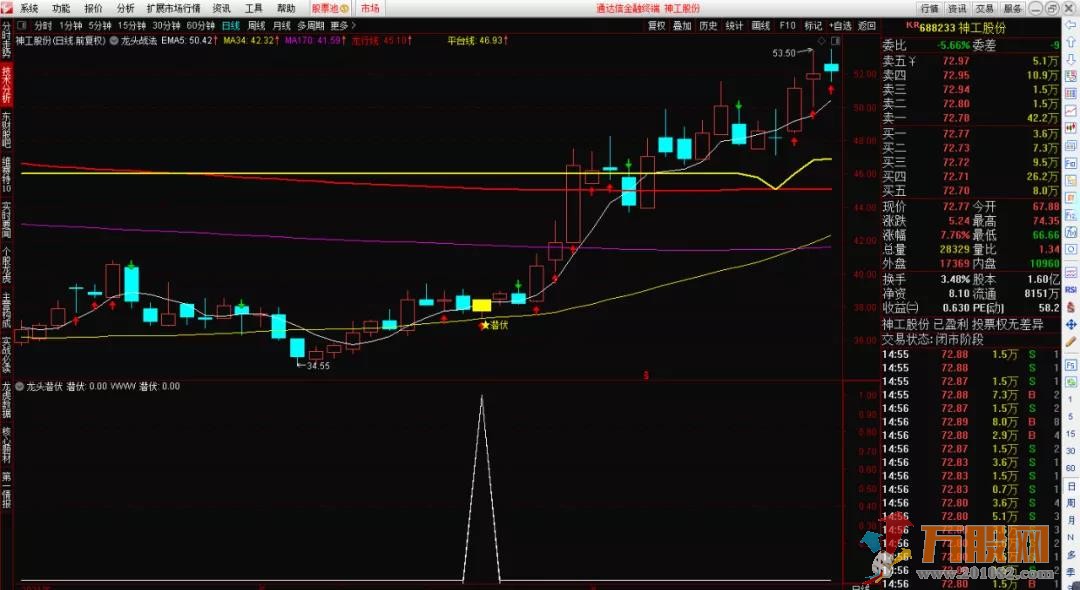Select the 60分钟 period tab
1080x590 pixels.
pyautogui.click(x=201, y=26)
